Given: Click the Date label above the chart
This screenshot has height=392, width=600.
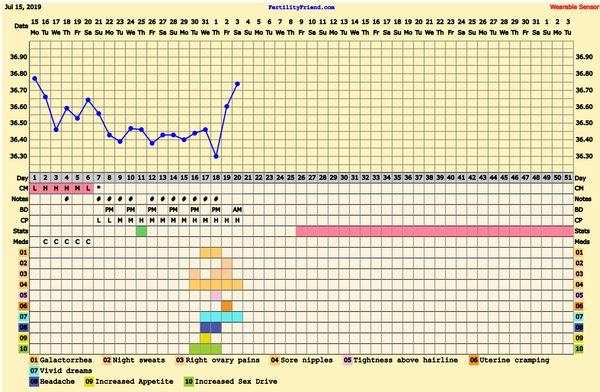Looking at the screenshot, I should coord(21,26).
